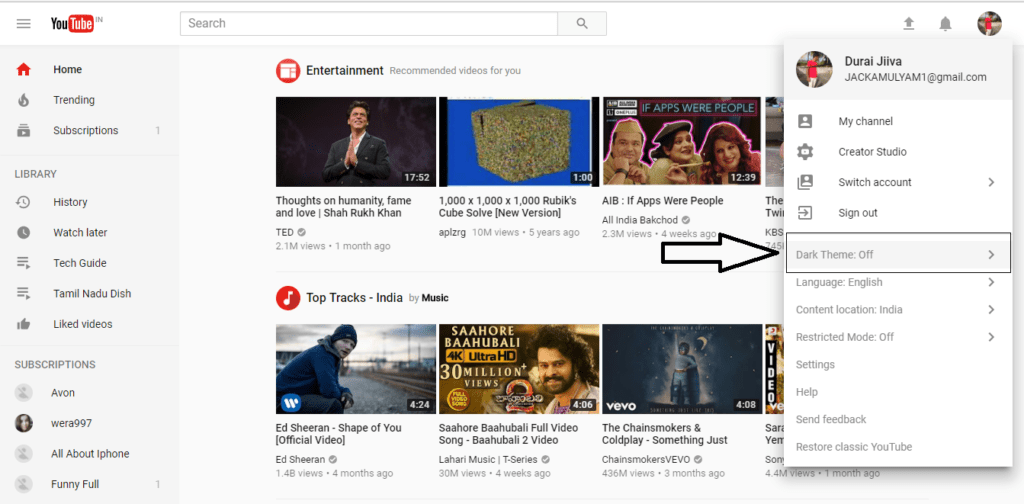The height and width of the screenshot is (504, 1024).
Task: Click the Trending flame icon
Action: [x=24, y=100]
